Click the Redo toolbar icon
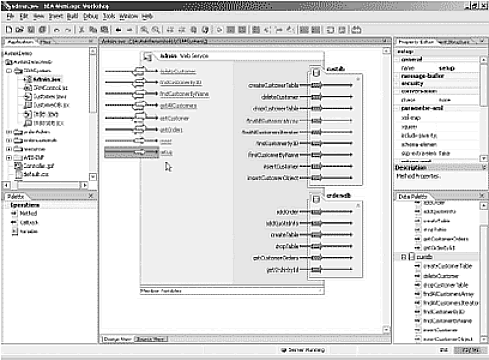Screen dimensions: 489x360 point(68,30)
